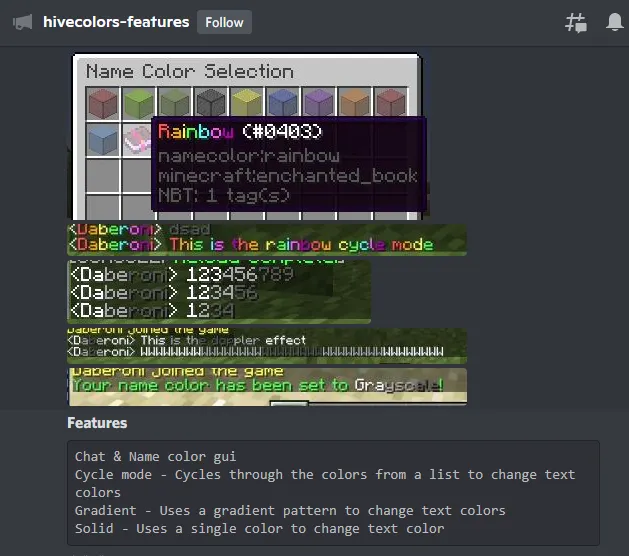Pick the dark blue block in top row
This screenshot has height=556, width=629.
(x=282, y=103)
